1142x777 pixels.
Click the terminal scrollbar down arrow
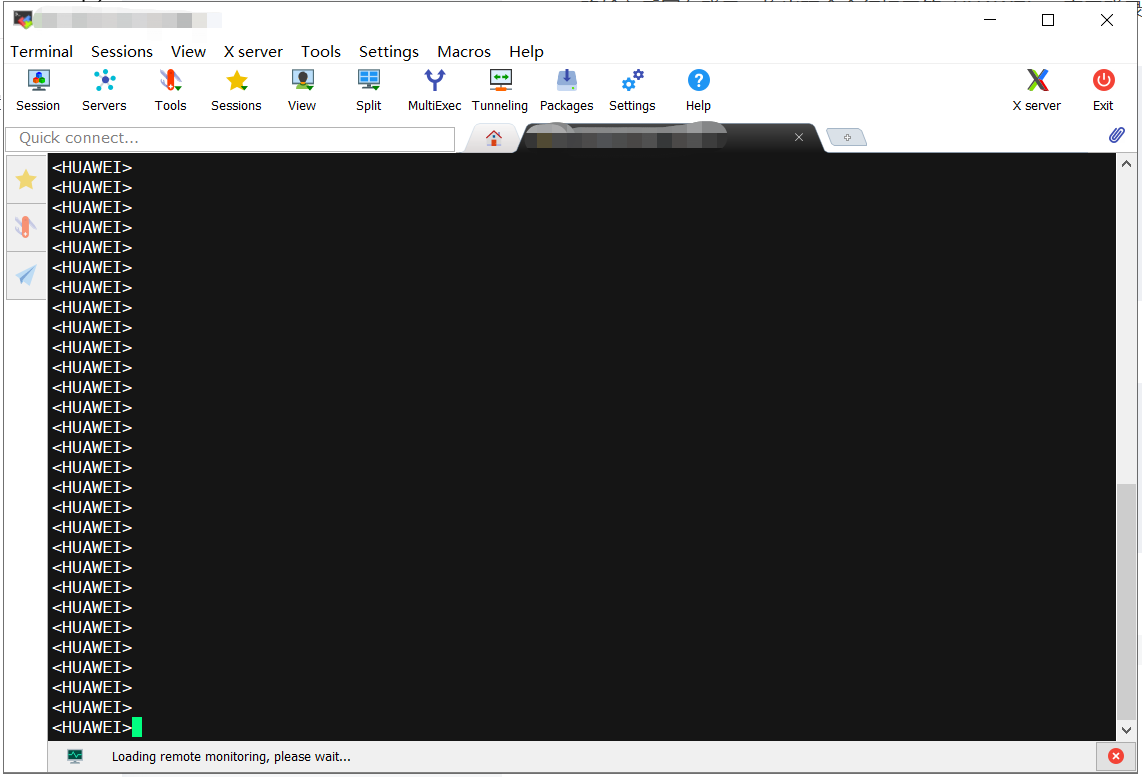point(1126,730)
